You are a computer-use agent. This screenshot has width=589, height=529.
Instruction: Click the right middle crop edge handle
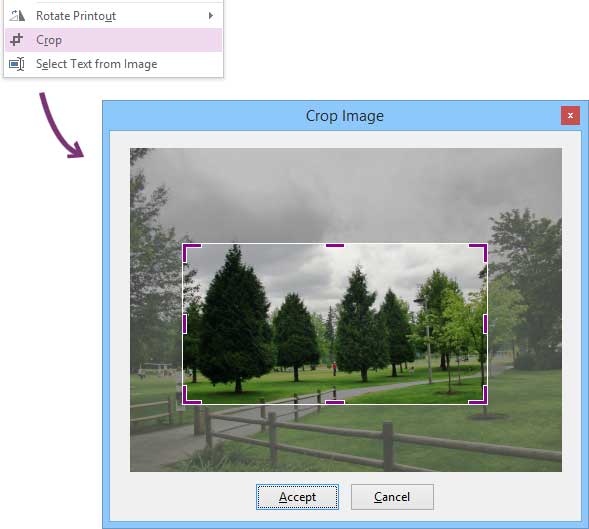coord(485,324)
